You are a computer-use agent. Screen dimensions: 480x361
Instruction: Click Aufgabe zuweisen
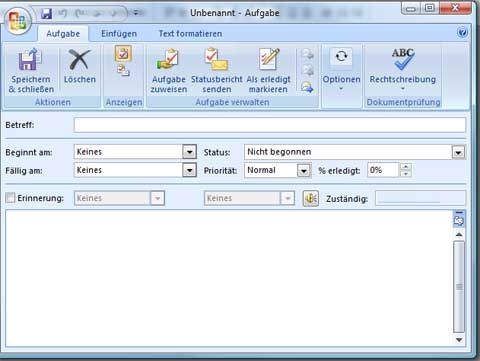click(168, 71)
